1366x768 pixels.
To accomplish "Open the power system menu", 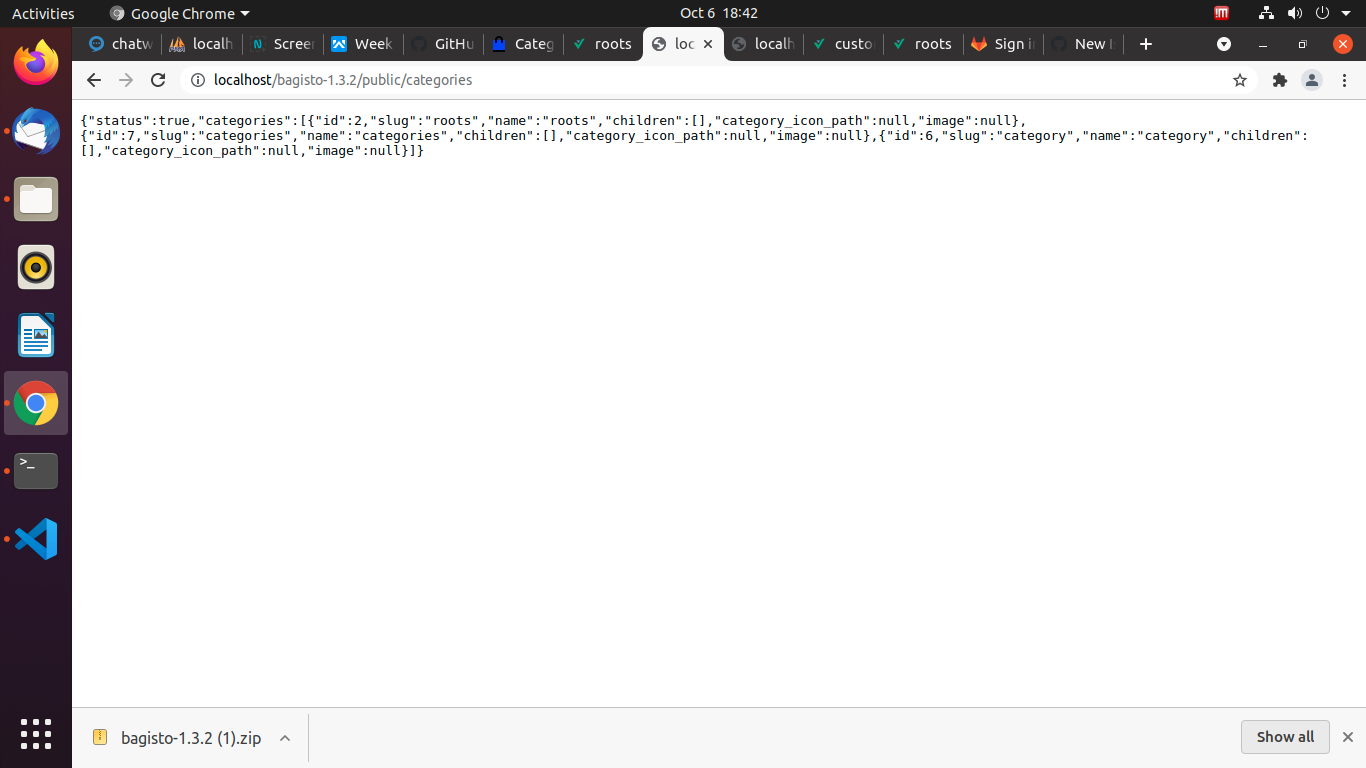I will tap(1322, 13).
